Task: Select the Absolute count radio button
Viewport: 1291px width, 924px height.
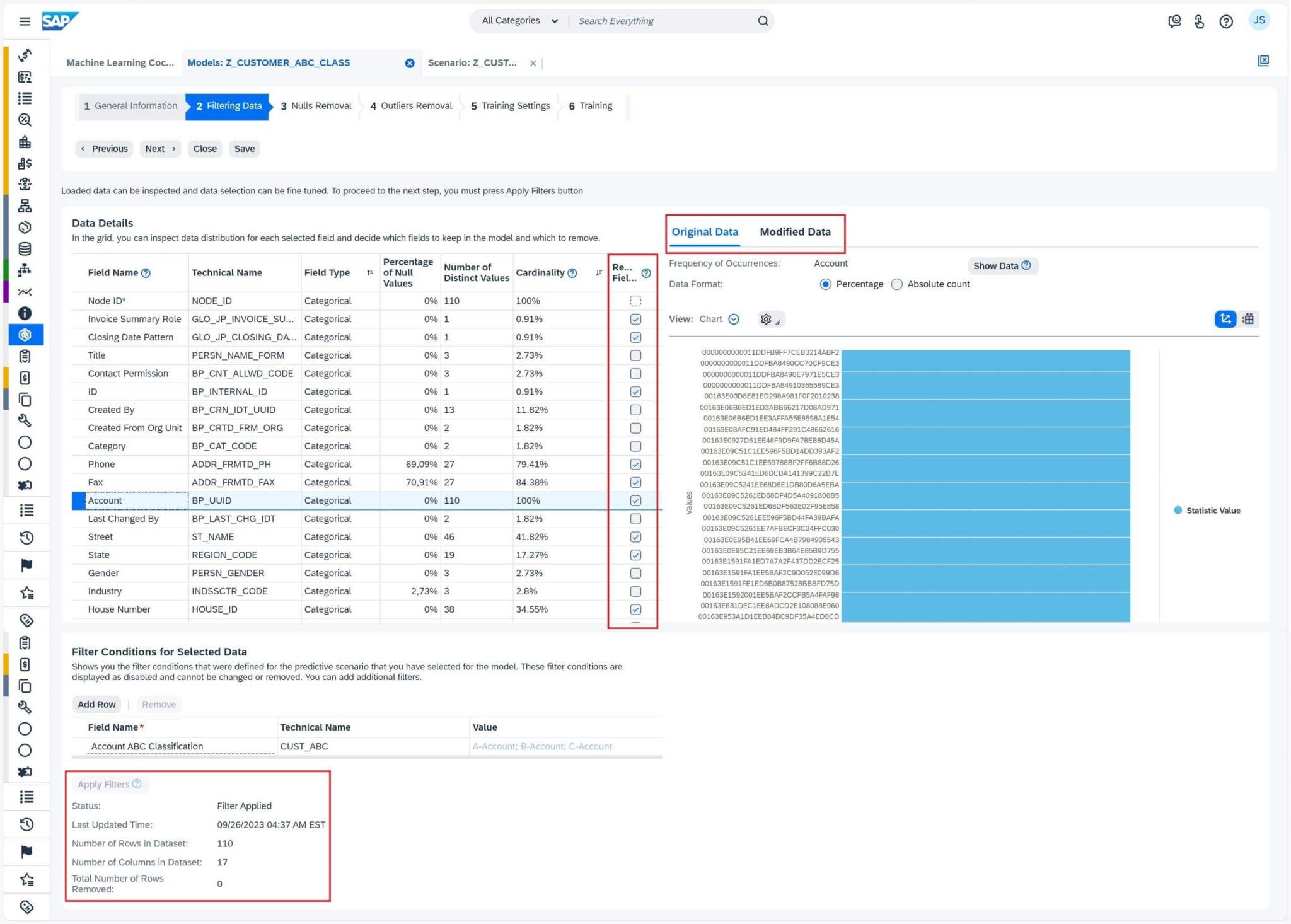Action: (896, 284)
